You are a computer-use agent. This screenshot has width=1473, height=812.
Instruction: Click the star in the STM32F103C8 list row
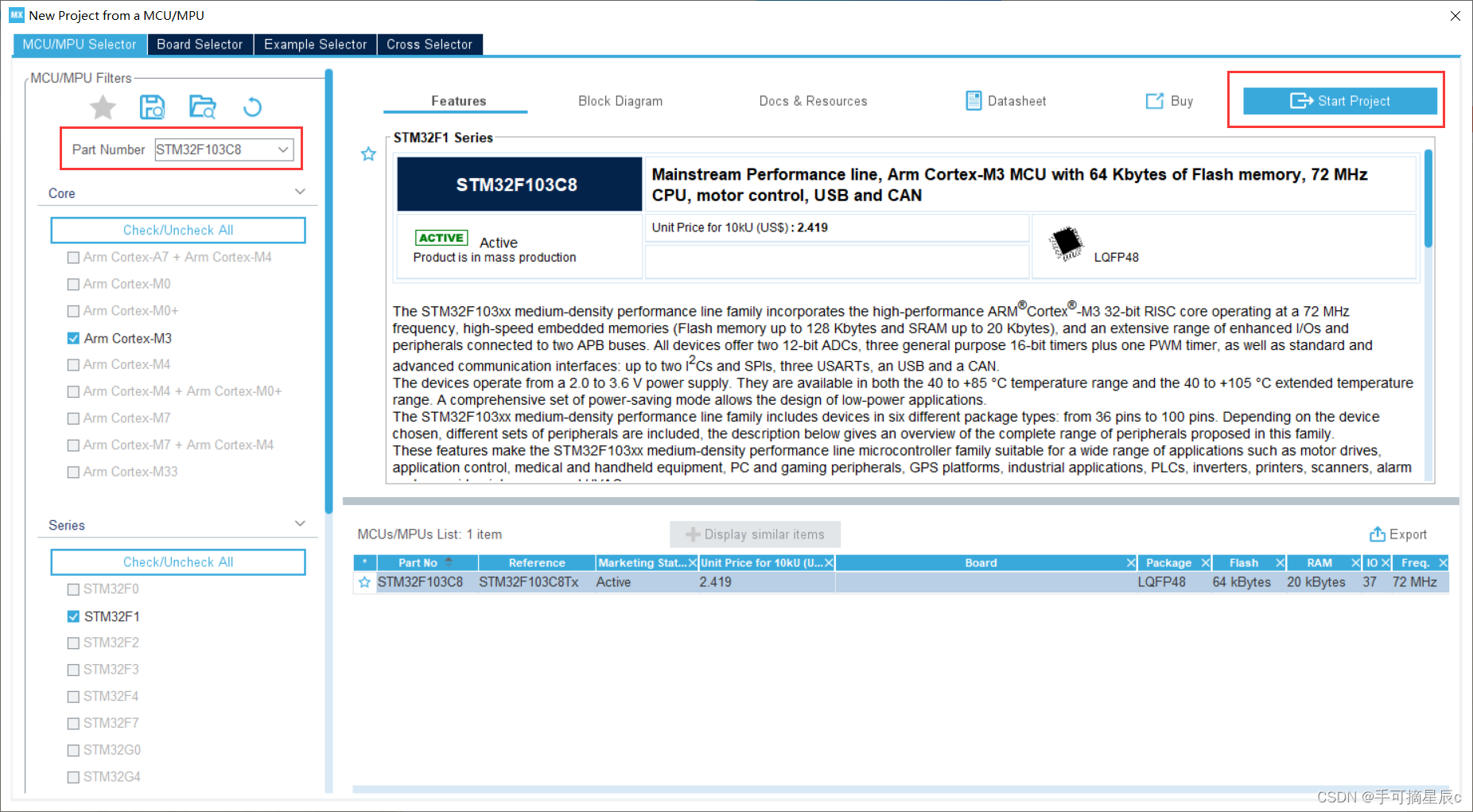point(364,582)
